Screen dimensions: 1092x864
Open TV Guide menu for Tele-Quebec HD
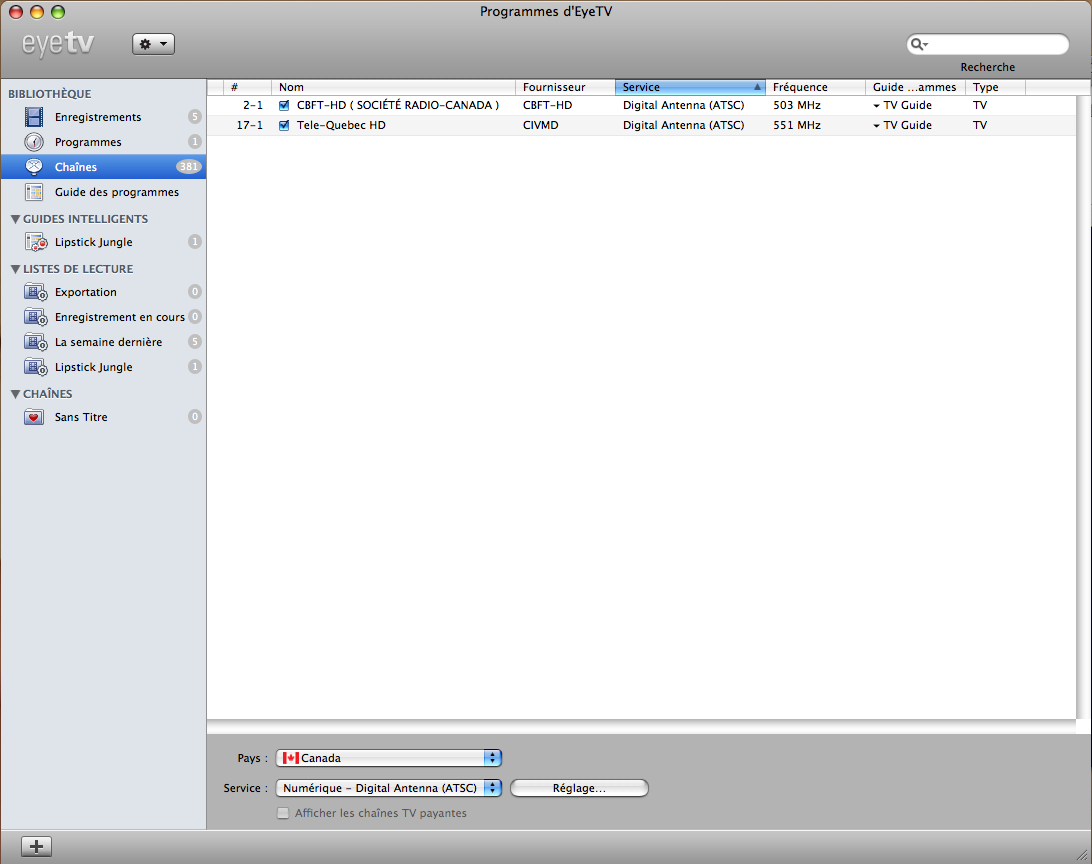point(903,125)
